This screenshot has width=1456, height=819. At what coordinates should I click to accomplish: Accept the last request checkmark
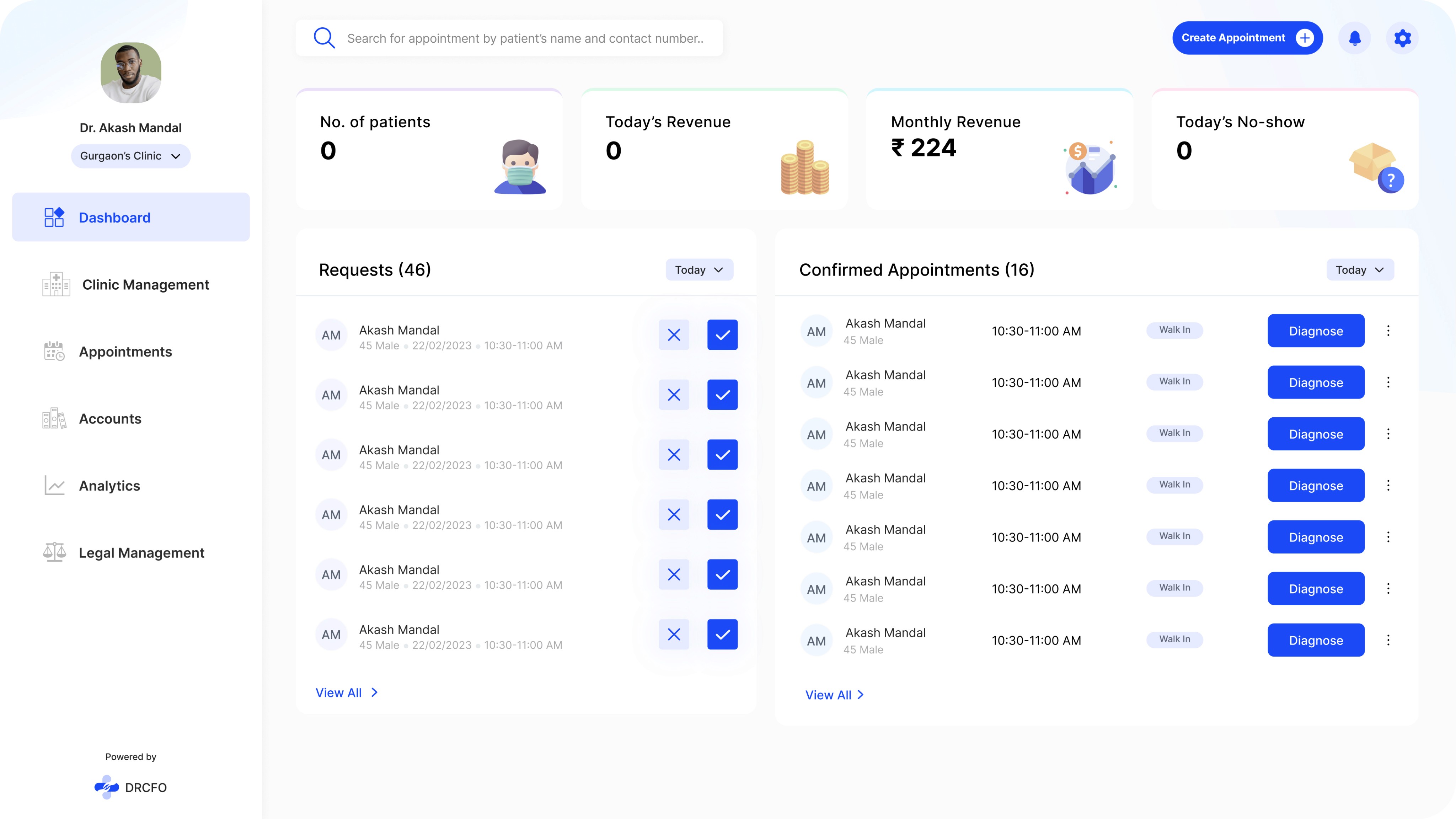click(x=722, y=634)
